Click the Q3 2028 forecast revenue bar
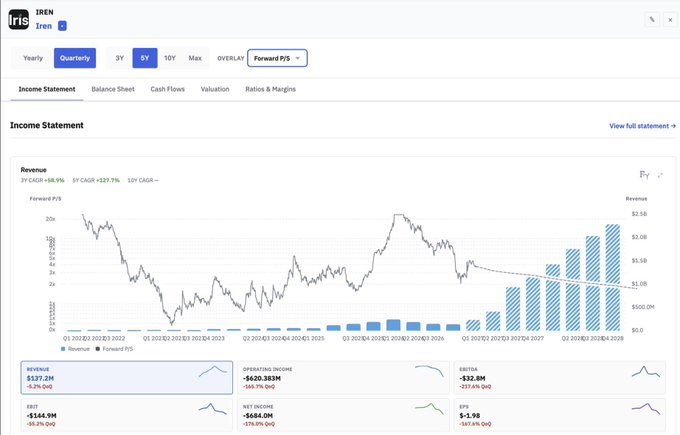680x435 pixels. [x=593, y=284]
